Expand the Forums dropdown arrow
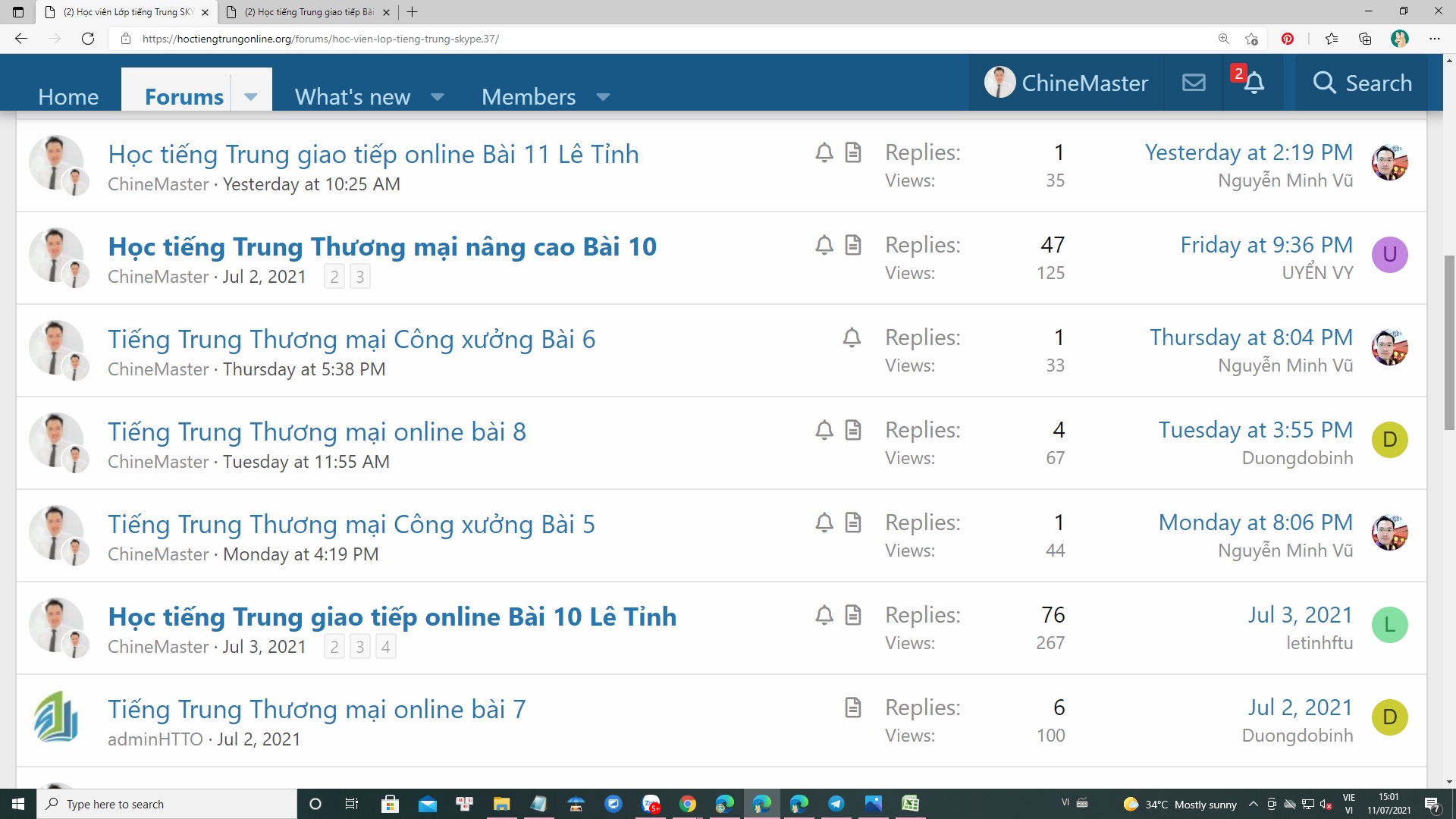This screenshot has height=819, width=1456. (x=251, y=97)
